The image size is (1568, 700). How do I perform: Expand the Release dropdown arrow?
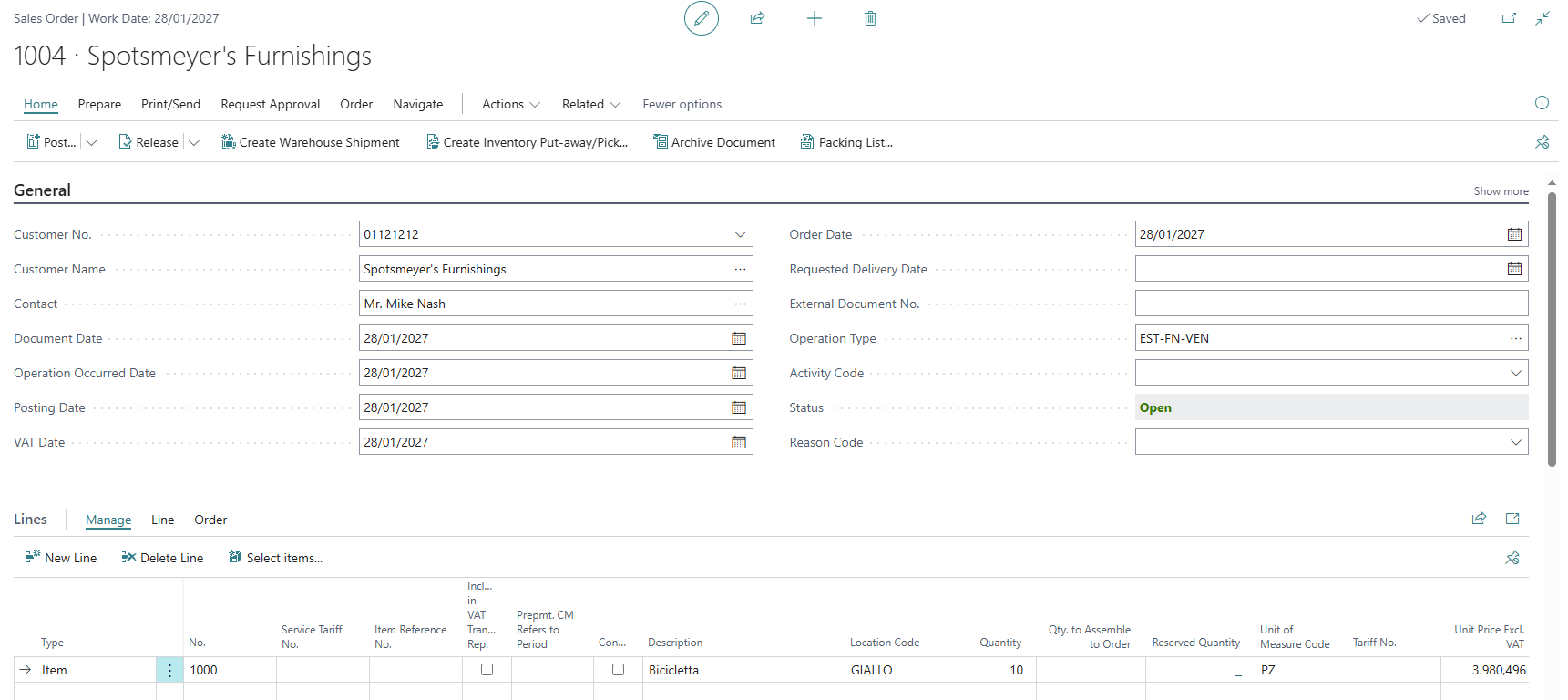point(193,142)
